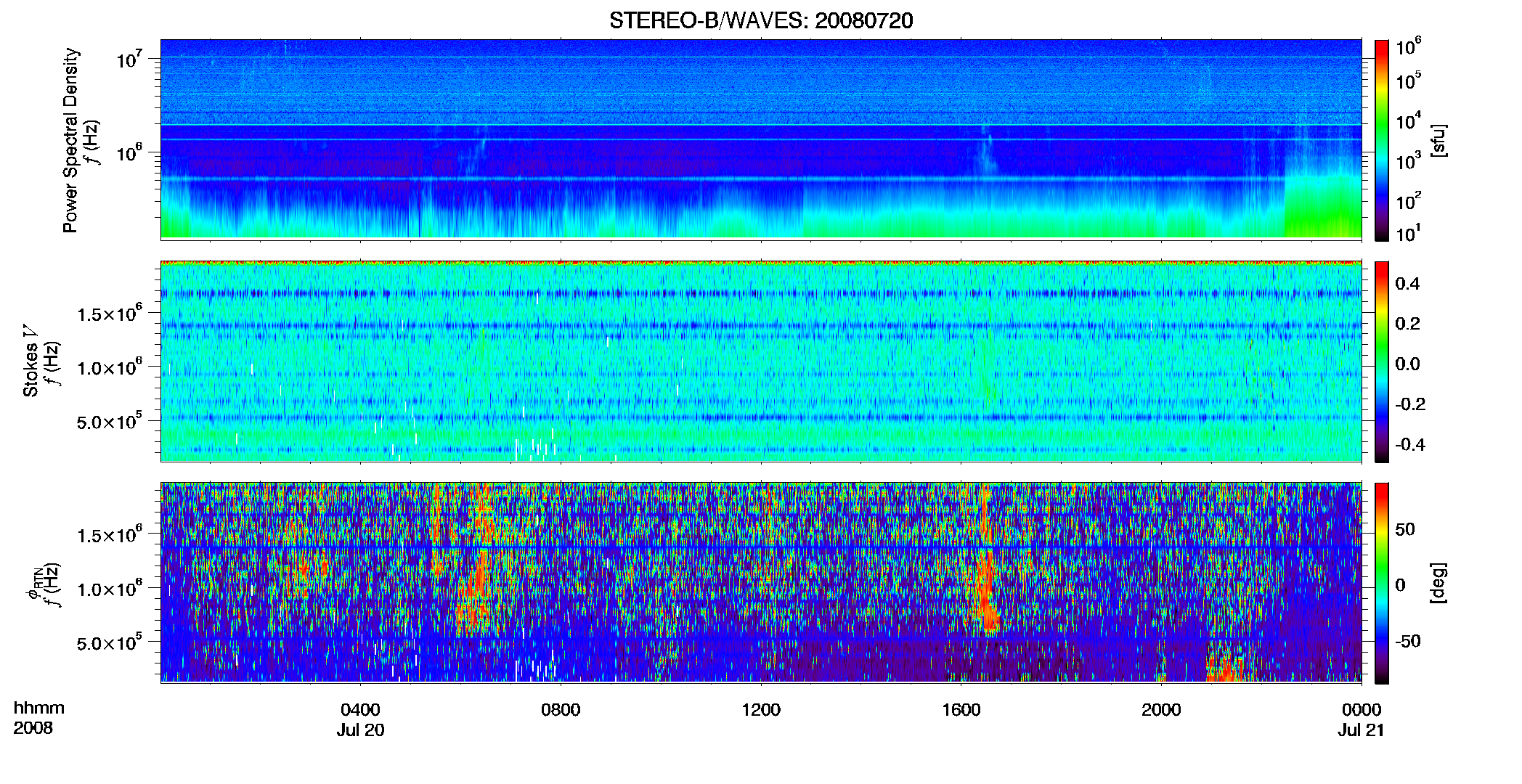Click inside the φRTN direction spectrogram panel
1522x784 pixels.
click(761, 582)
